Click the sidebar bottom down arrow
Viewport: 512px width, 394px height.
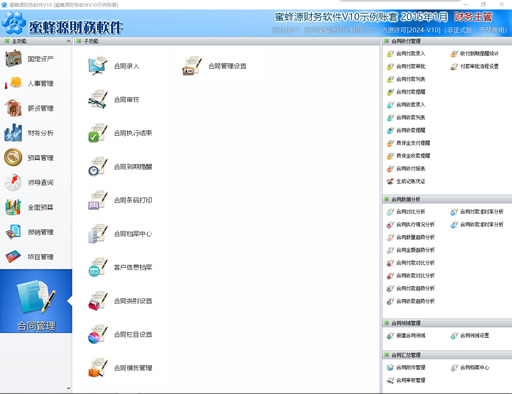pyautogui.click(x=68, y=388)
